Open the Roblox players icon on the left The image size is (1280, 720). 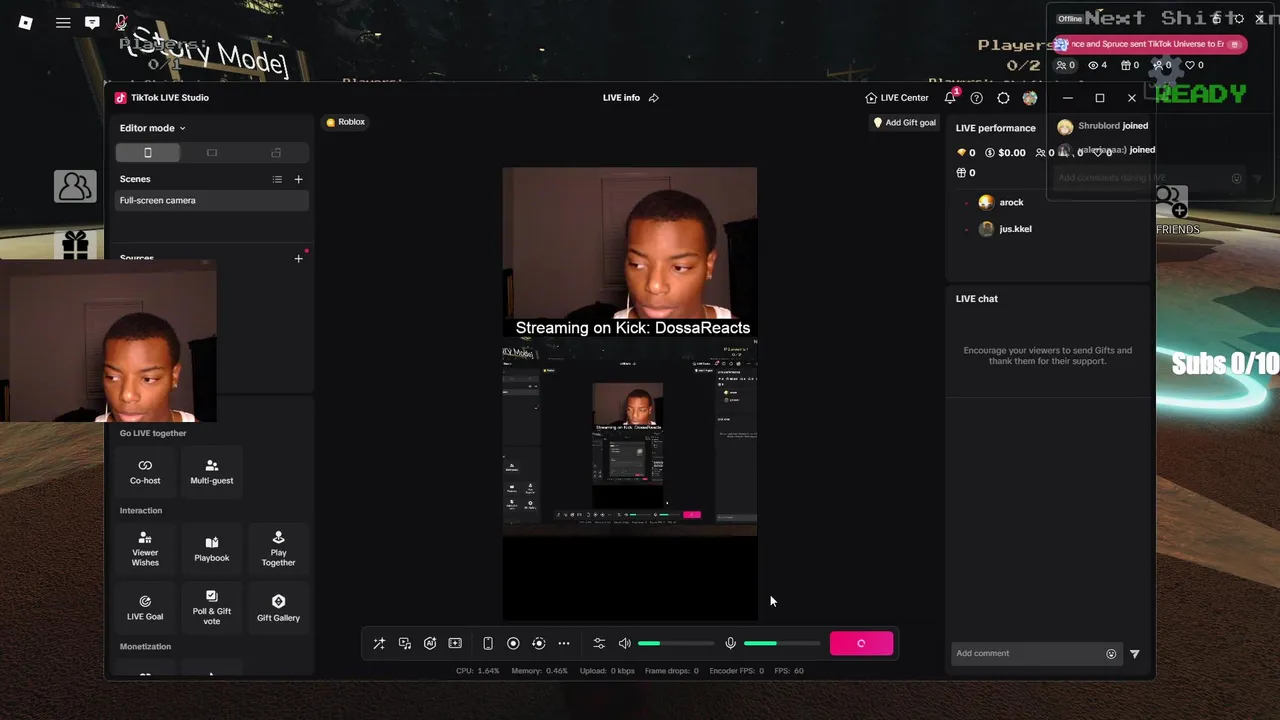(x=75, y=186)
